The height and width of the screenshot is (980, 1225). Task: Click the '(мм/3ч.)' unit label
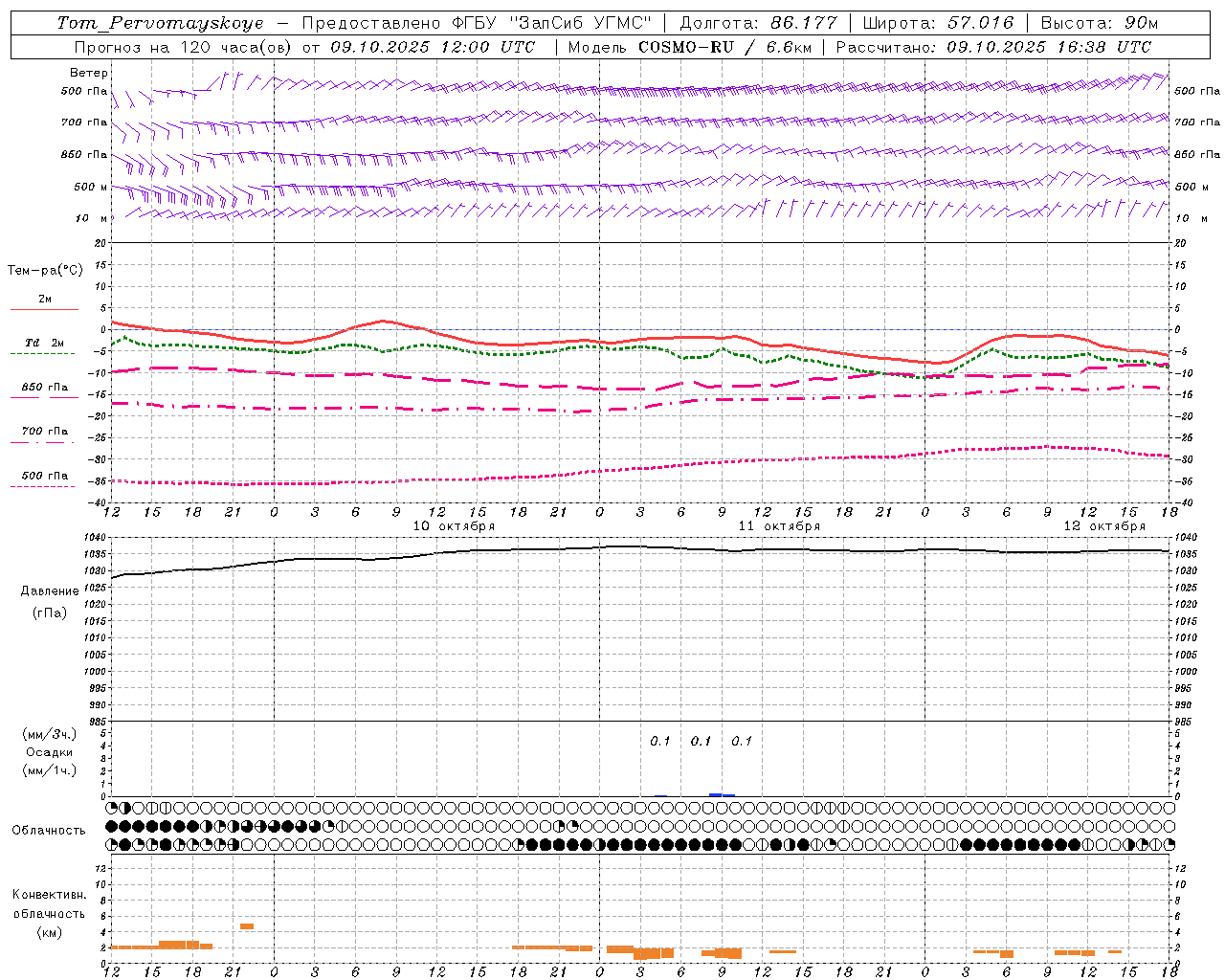[x=50, y=734]
